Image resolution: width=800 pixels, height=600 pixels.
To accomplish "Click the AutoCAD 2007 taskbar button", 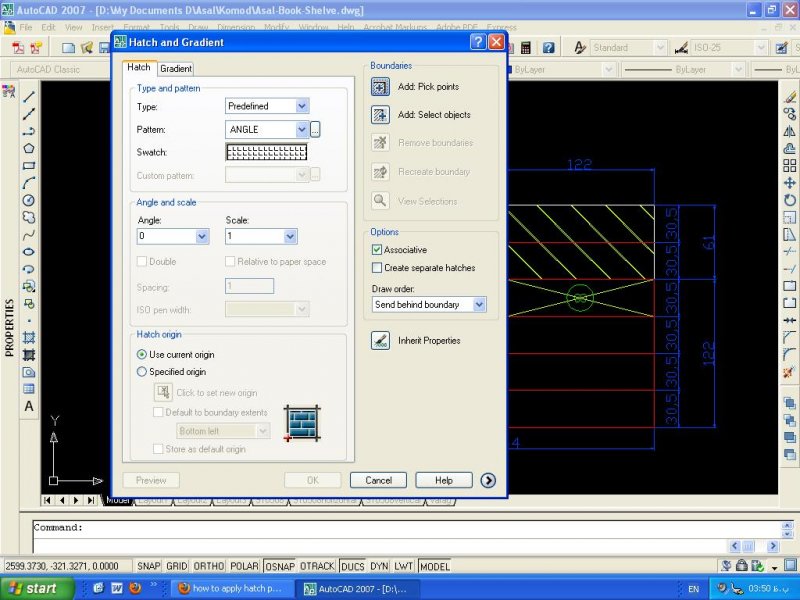I will [360, 588].
